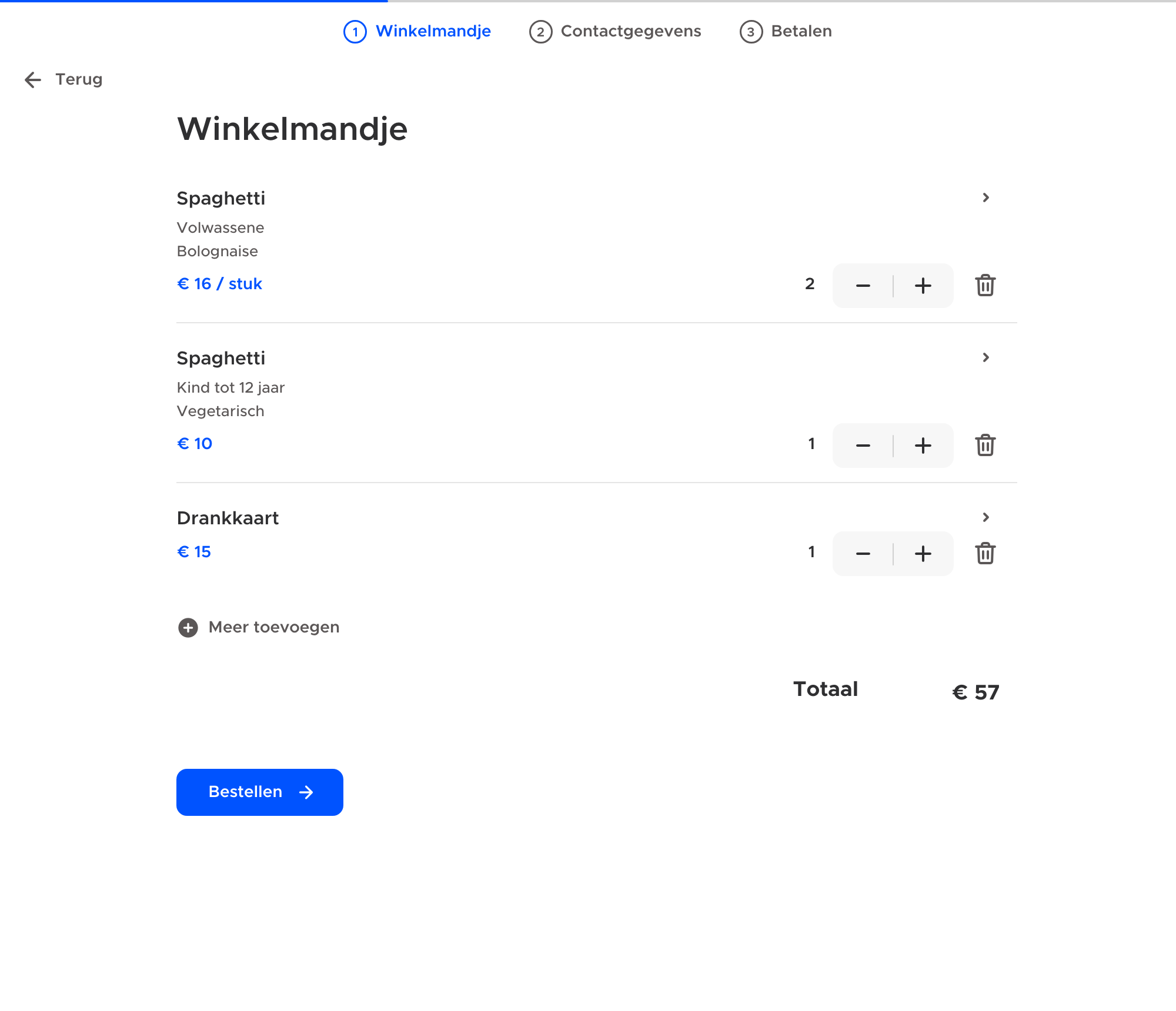Increase quantity of vegetarian Spaghetti
The width and height of the screenshot is (1176, 1011).
[x=923, y=446]
